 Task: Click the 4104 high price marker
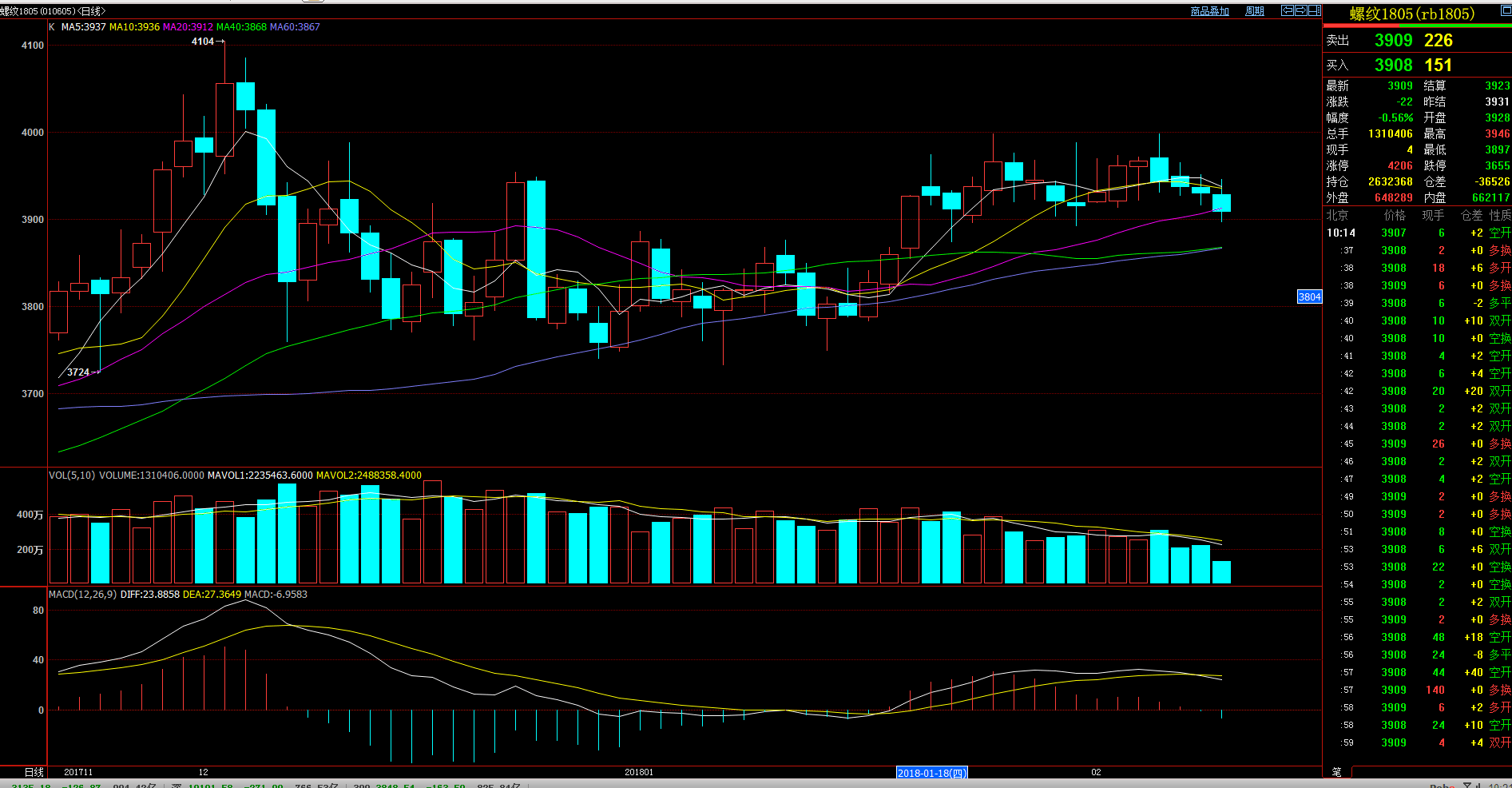point(203,42)
